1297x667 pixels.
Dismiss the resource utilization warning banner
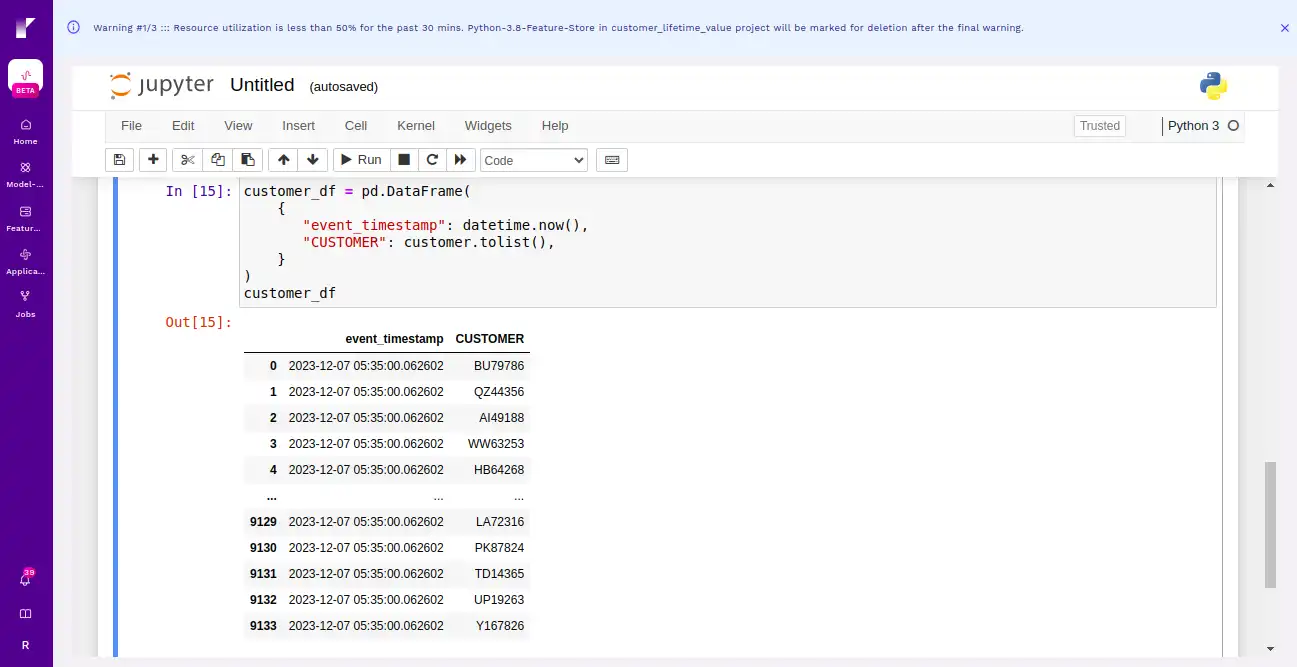(x=1285, y=28)
